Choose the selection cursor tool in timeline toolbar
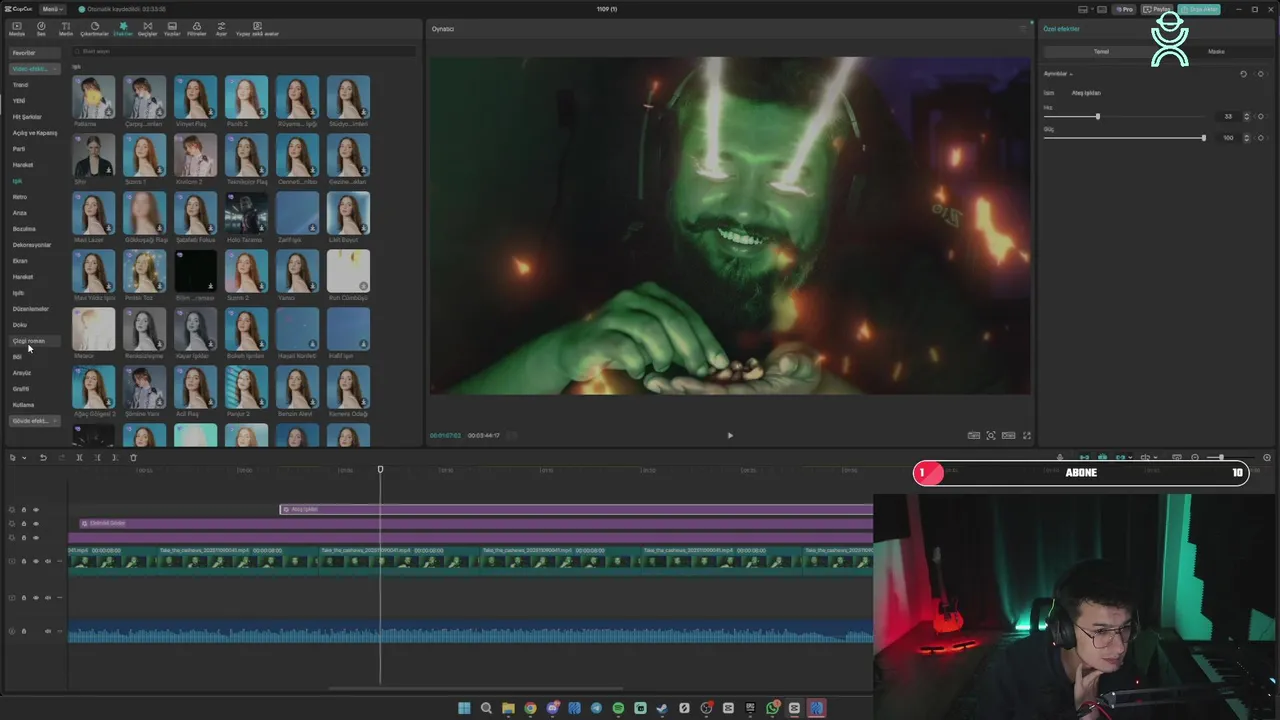This screenshot has width=1280, height=720. (x=12, y=458)
